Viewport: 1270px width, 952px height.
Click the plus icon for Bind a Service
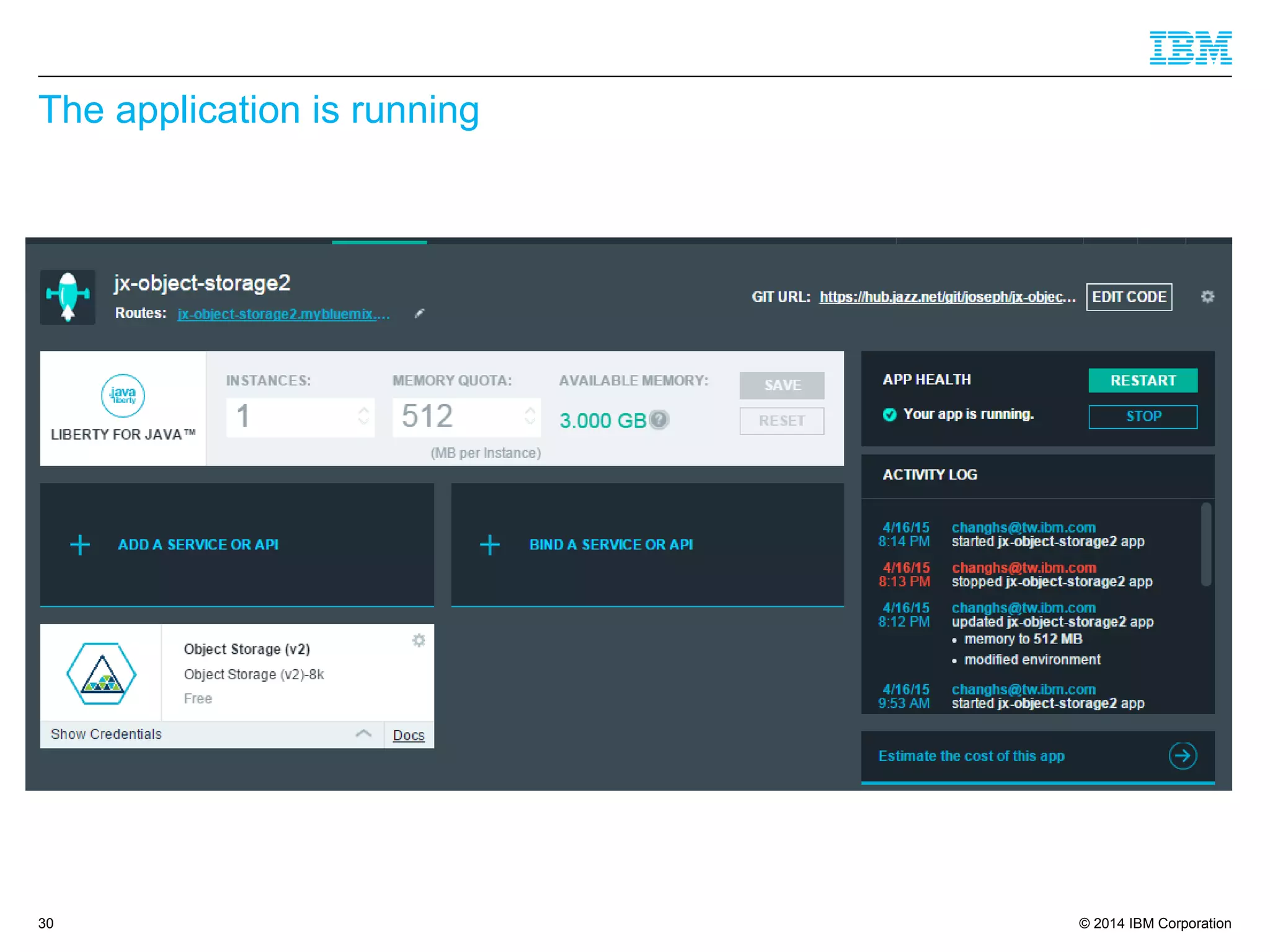coord(490,545)
